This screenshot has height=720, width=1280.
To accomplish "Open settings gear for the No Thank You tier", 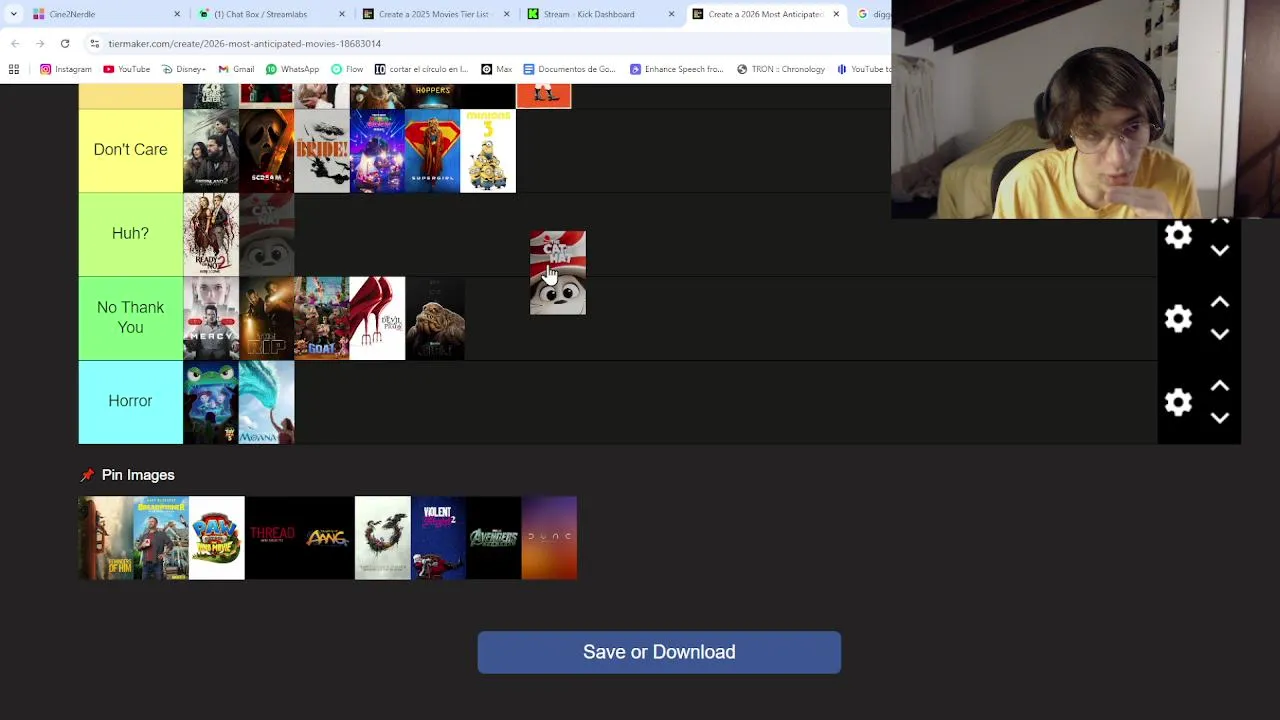I will point(1178,318).
